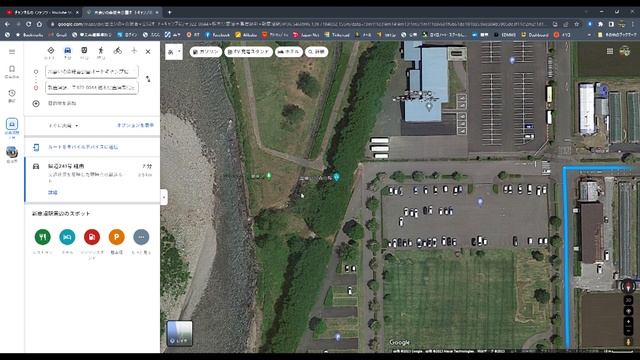
Task: Select public transit travel mode
Action: [84, 51]
